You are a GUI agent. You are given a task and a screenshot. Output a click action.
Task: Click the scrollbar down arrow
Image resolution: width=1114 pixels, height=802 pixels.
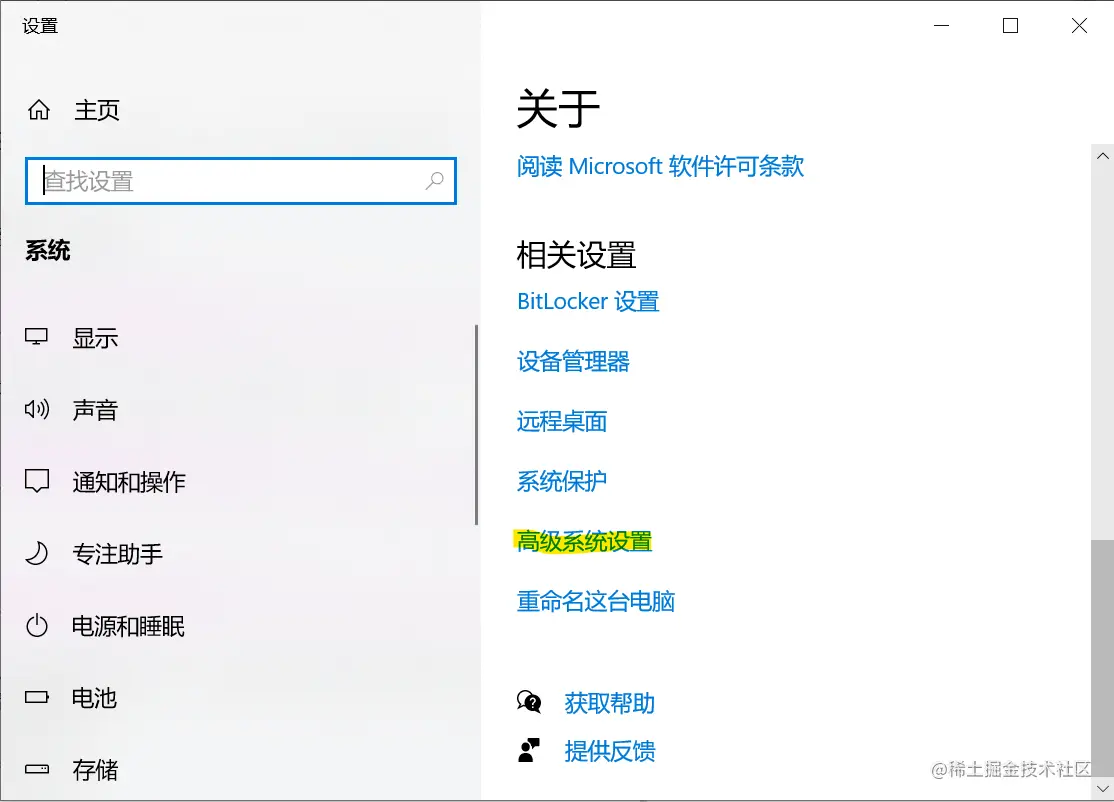[1103, 789]
